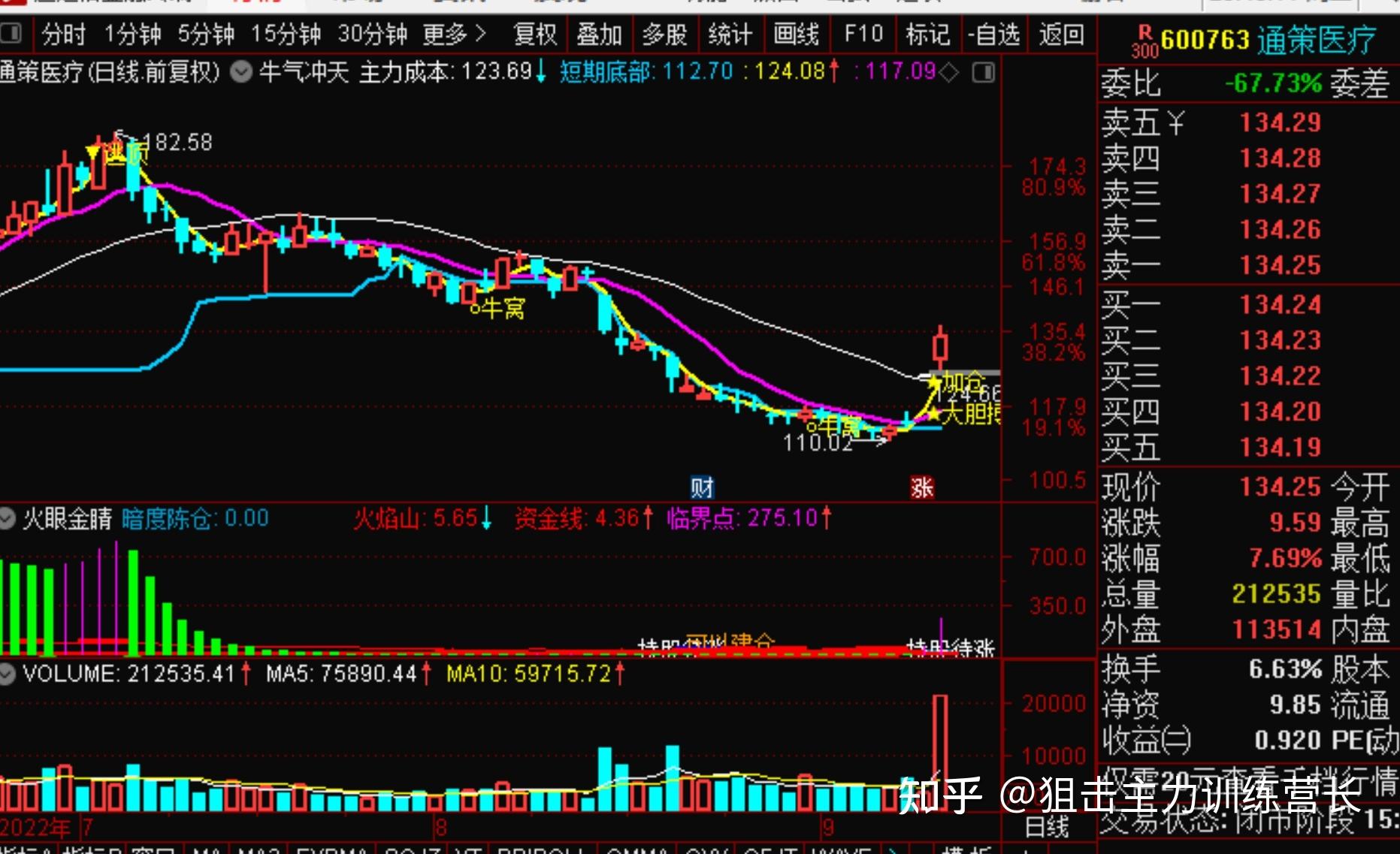Image resolution: width=1400 pixels, height=854 pixels.
Task: Remove stock via -自选 button
Action: (993, 35)
